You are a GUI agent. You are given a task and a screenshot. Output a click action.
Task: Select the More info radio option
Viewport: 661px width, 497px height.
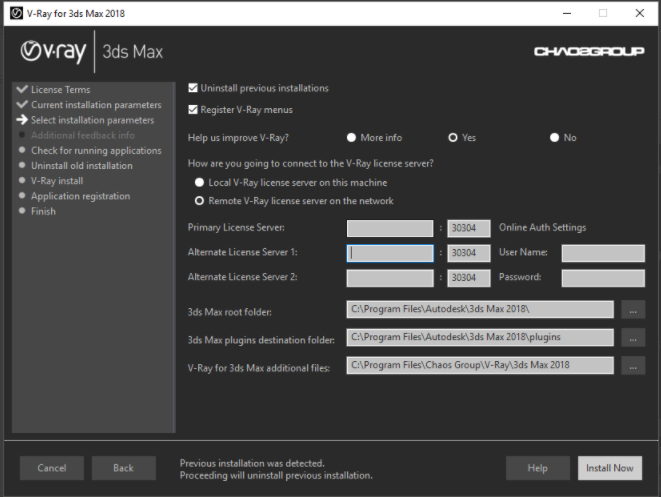coord(351,138)
